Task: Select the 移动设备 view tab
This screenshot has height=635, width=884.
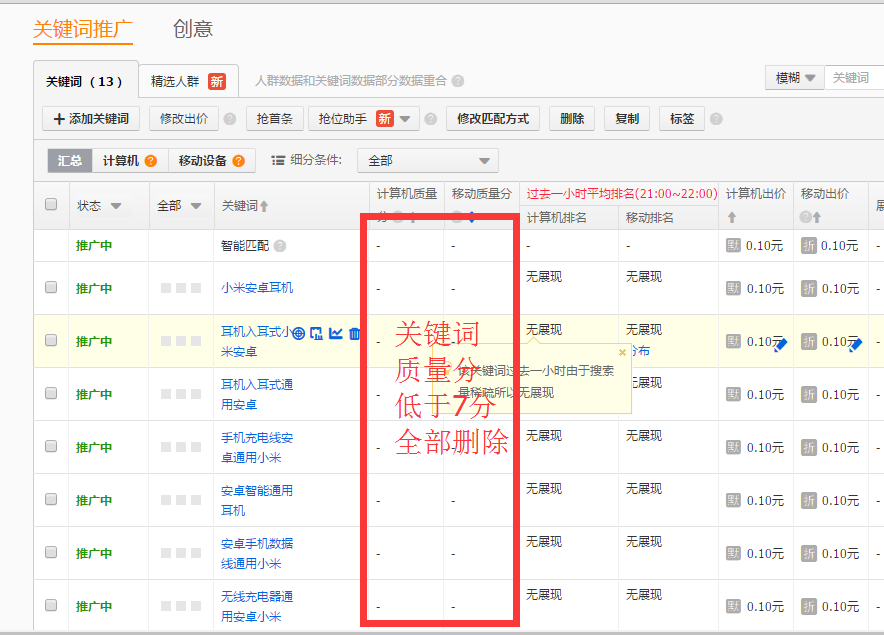Action: (211, 161)
